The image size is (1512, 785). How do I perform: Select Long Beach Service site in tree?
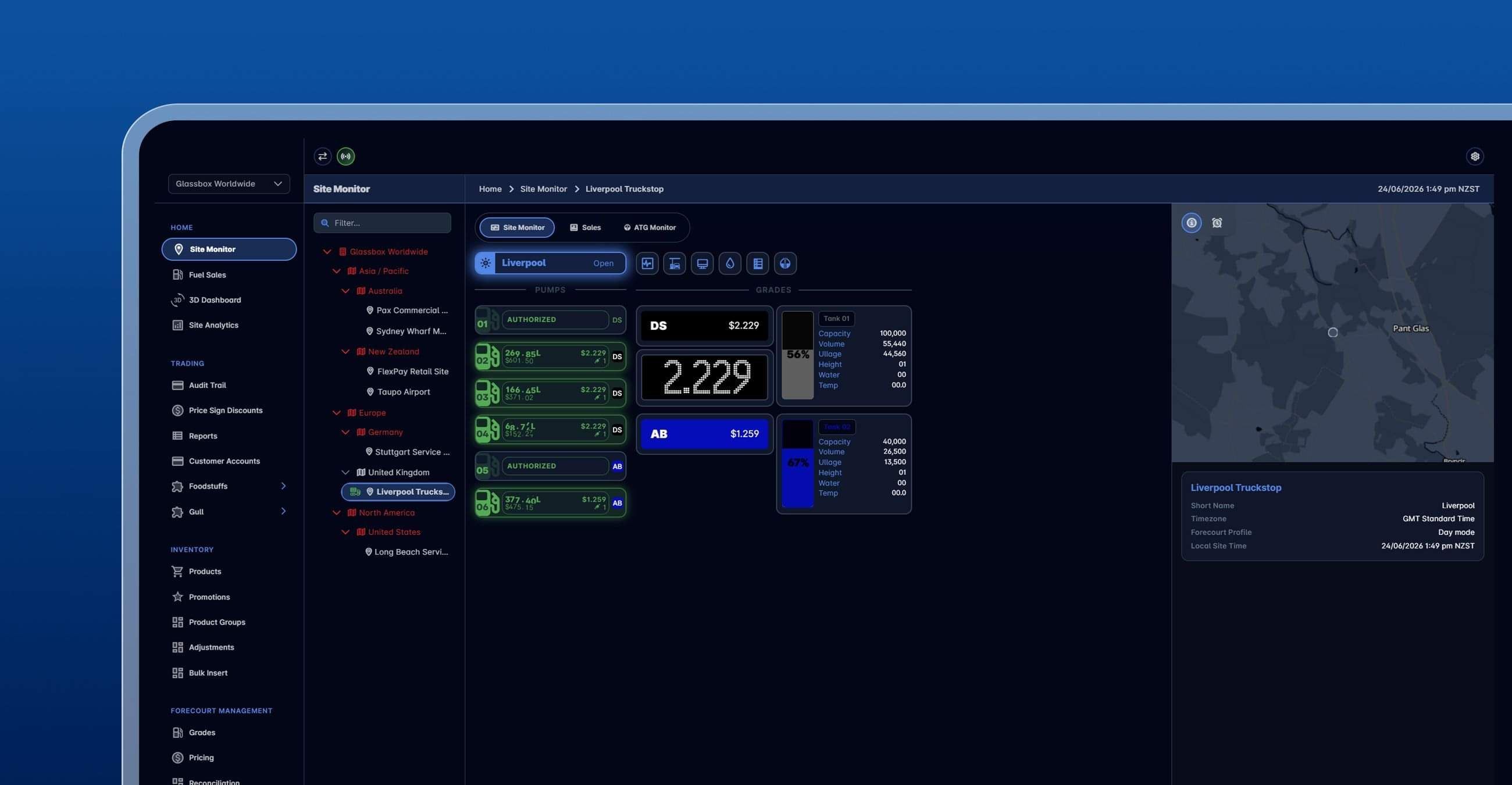pyautogui.click(x=406, y=552)
